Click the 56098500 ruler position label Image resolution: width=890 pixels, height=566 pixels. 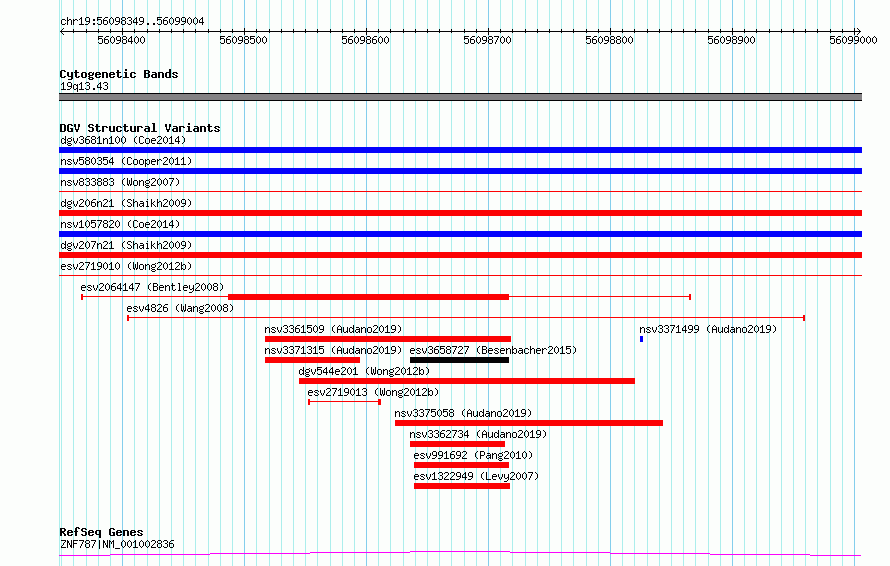[x=244, y=40]
